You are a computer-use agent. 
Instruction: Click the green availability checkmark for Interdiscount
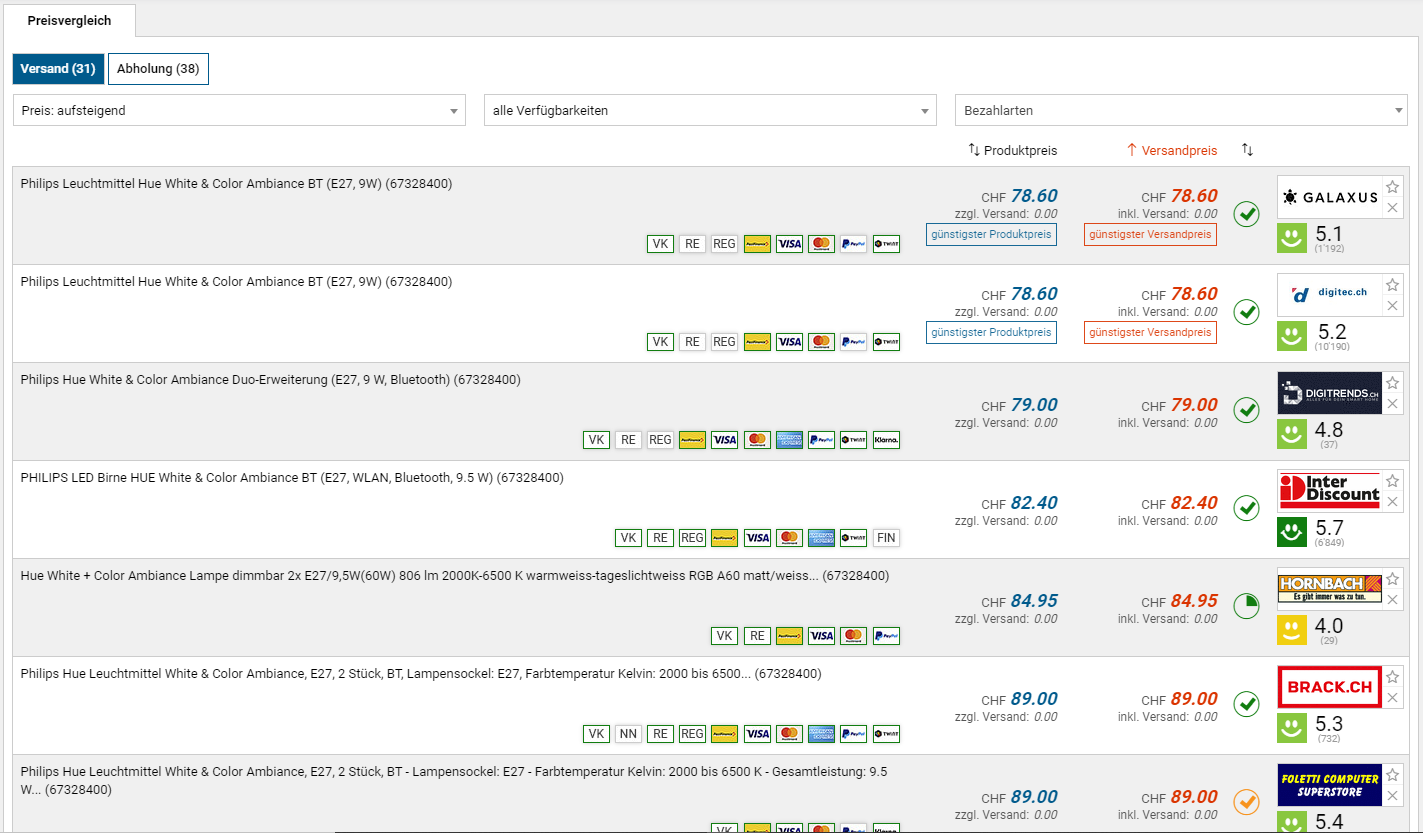(1246, 508)
